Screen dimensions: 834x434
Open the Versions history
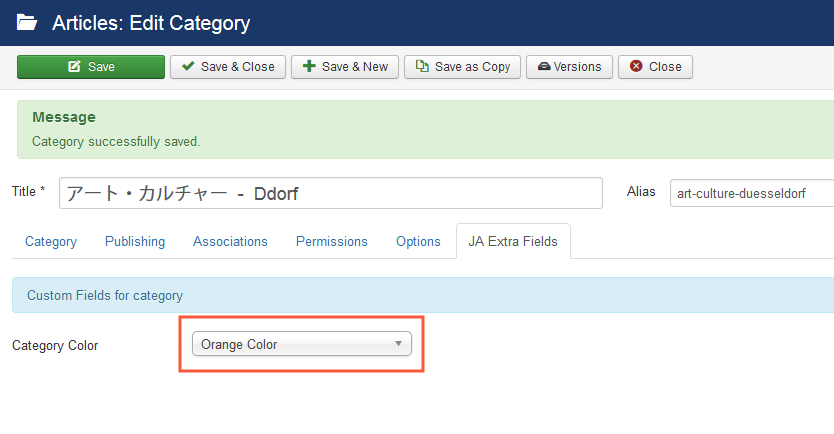tap(569, 67)
